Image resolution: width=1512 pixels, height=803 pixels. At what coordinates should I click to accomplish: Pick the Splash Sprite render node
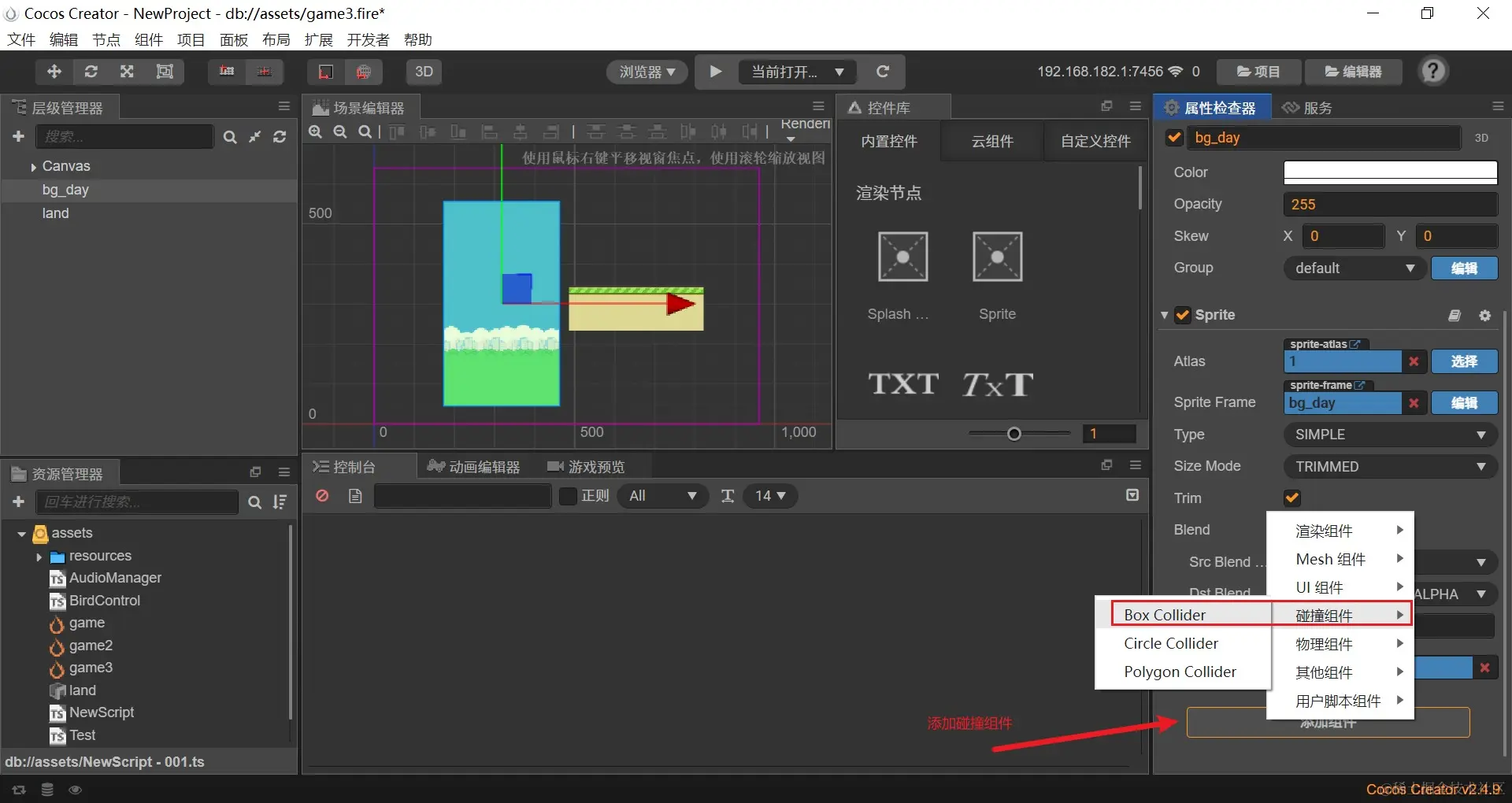pyautogui.click(x=903, y=257)
